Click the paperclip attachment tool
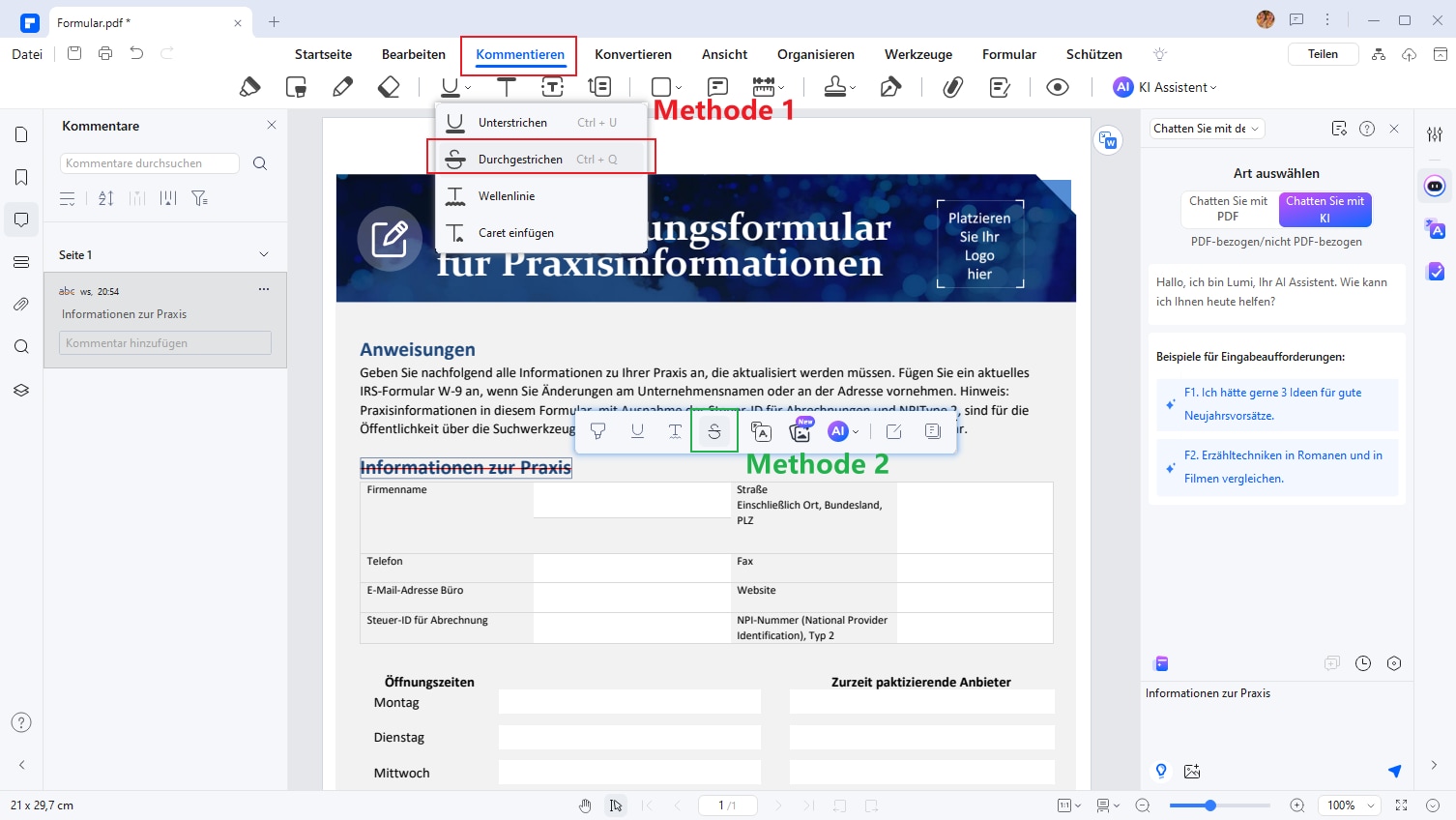The height and width of the screenshot is (820, 1456). click(x=953, y=87)
